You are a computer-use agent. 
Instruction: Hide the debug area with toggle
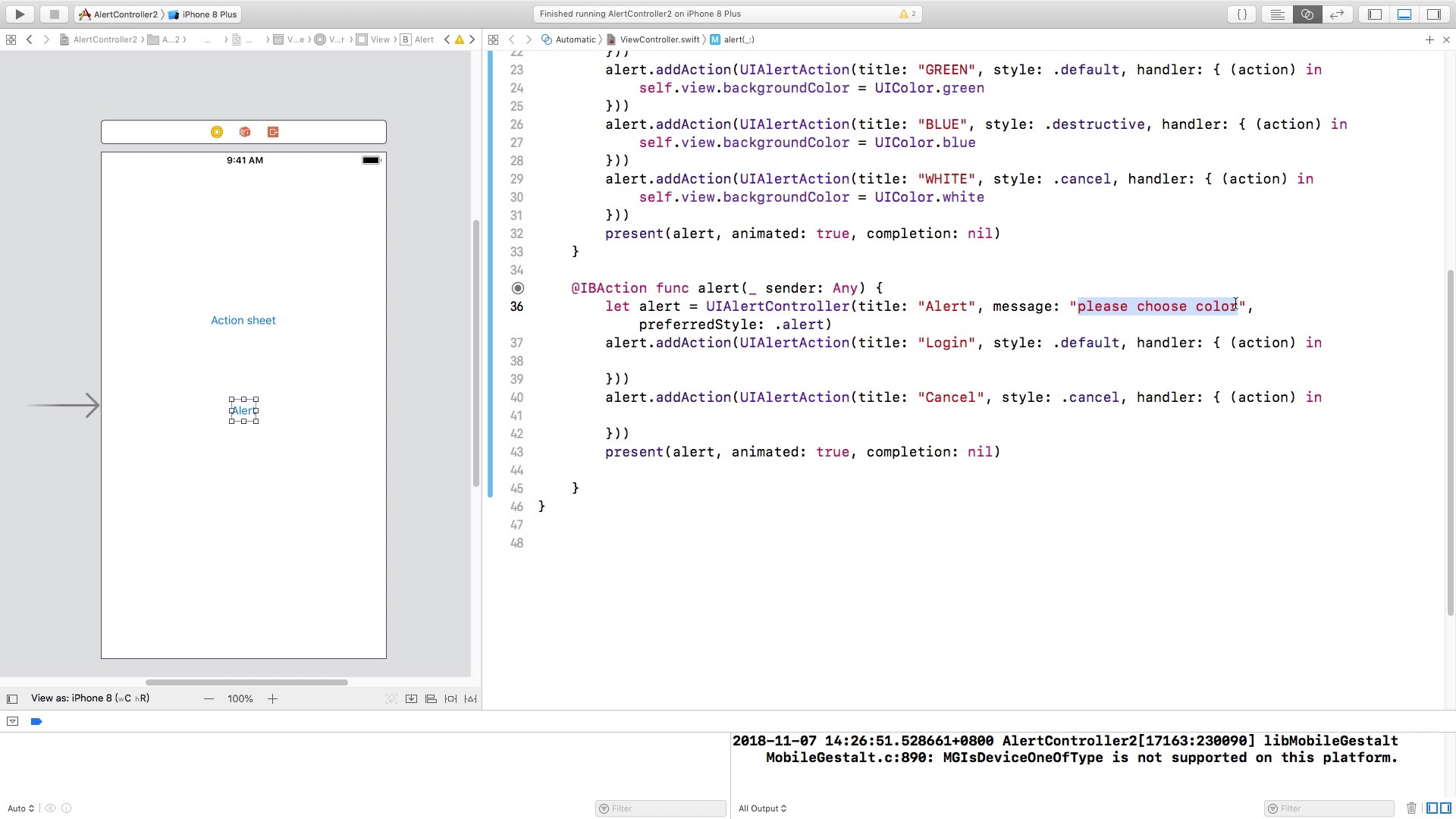12,721
